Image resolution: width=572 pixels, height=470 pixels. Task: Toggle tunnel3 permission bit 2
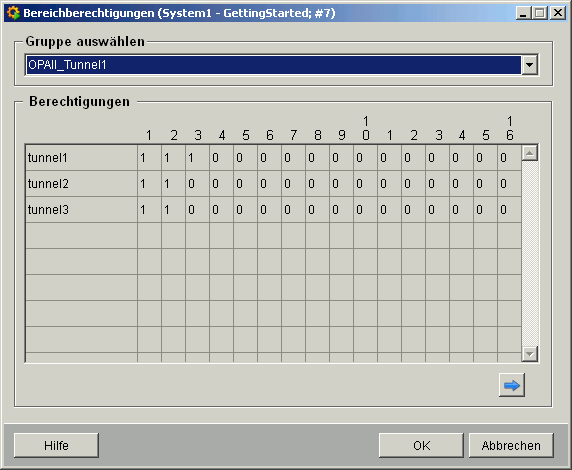(x=173, y=209)
